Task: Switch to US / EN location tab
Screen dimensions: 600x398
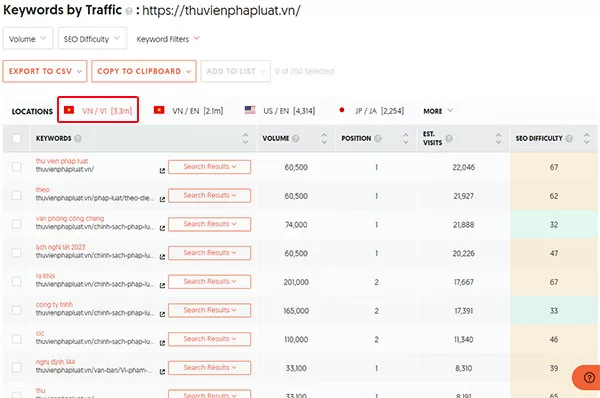Action: 280,111
